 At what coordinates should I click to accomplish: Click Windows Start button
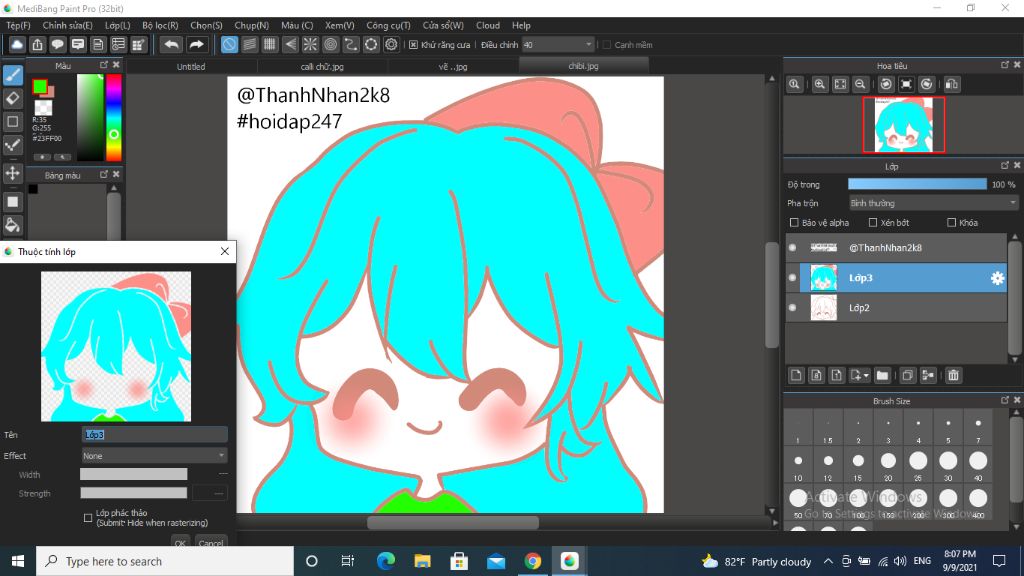18,561
